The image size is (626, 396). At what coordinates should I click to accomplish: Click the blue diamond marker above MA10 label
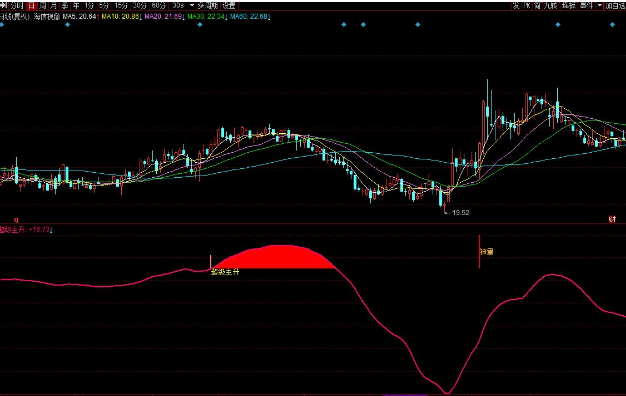[x=67, y=25]
